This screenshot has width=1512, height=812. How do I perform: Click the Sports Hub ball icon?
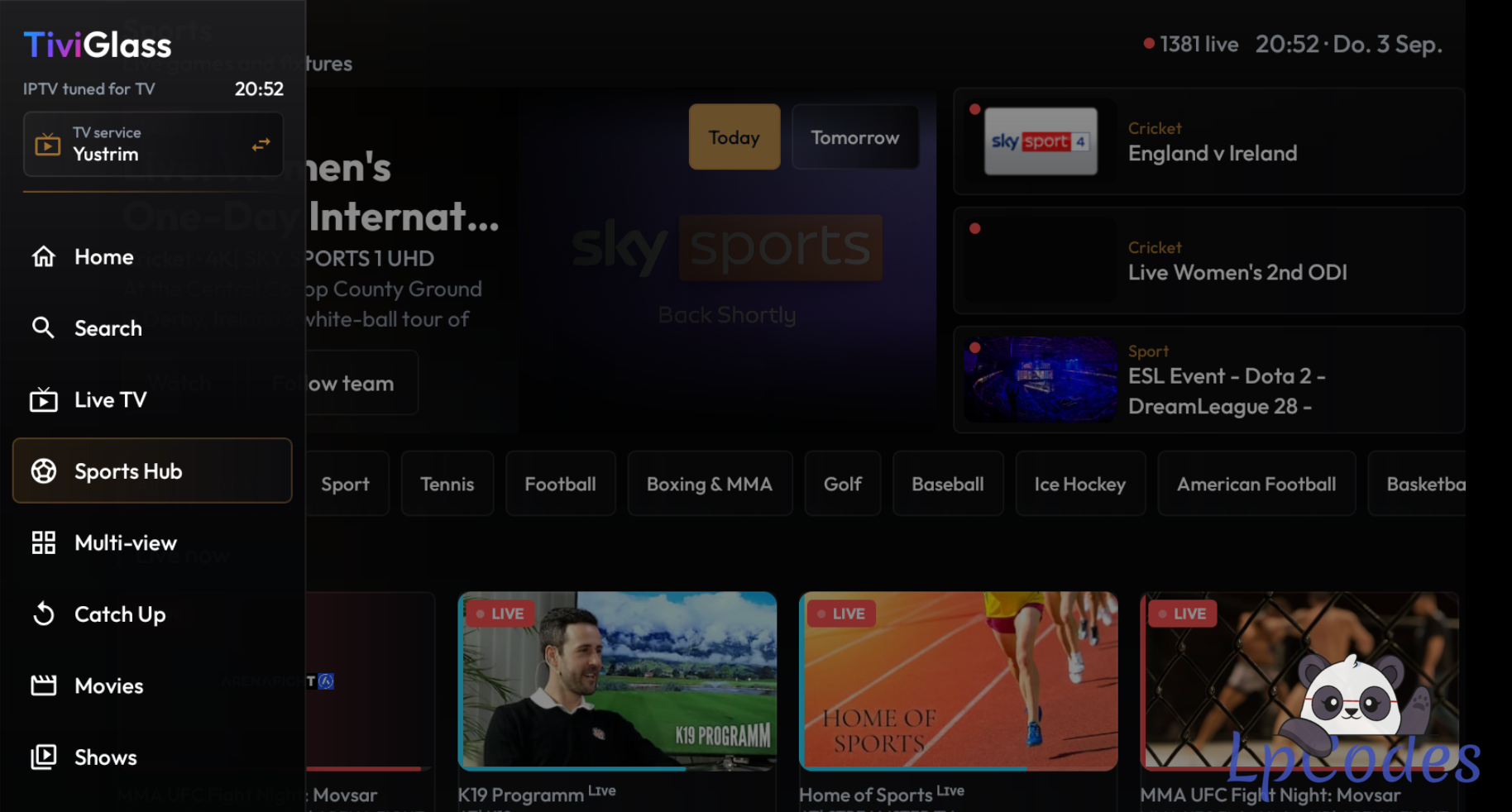(x=44, y=471)
